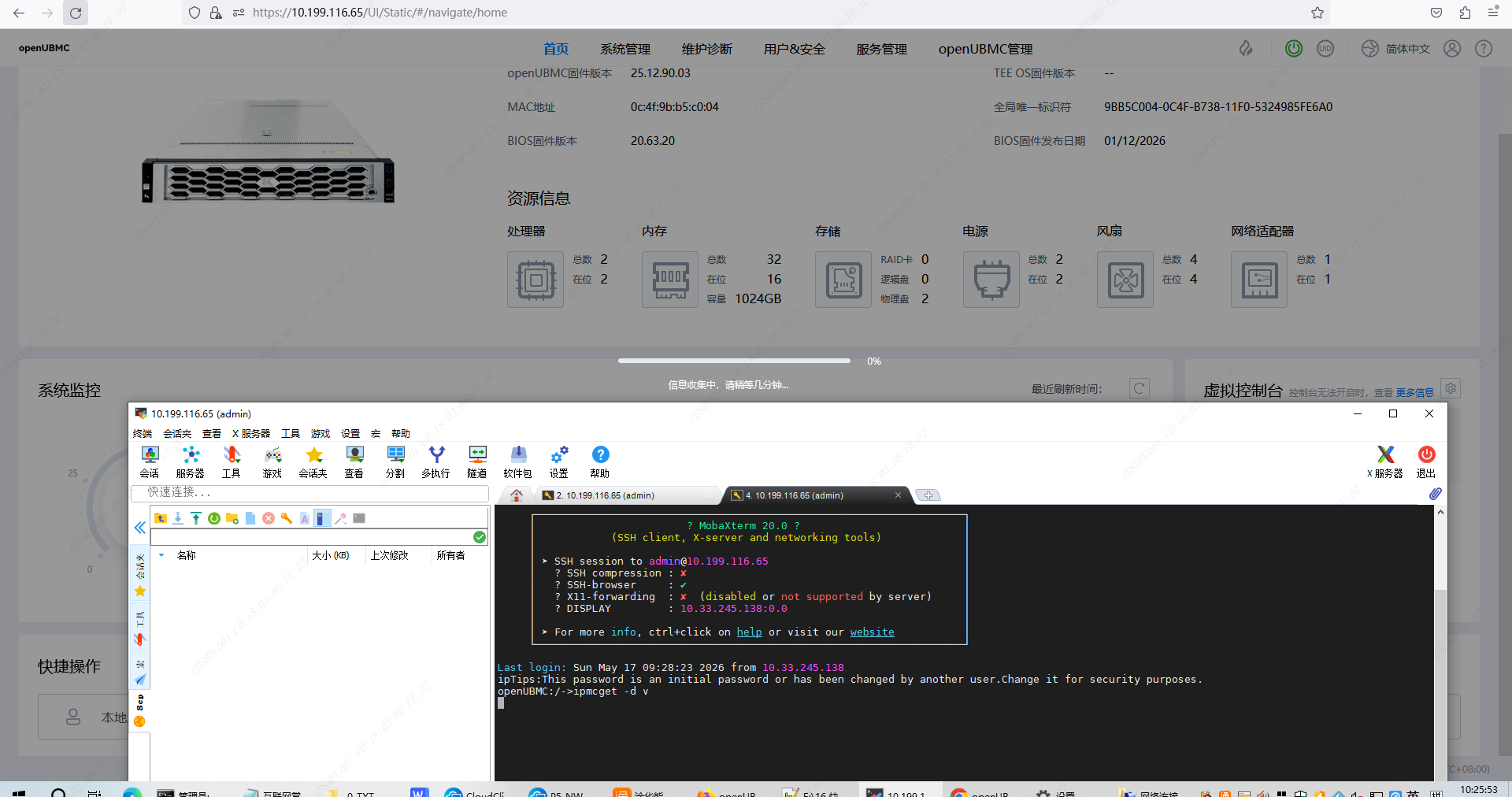Add a new terminal tab with the plus button
Screen dimensions: 1512x797
928,495
